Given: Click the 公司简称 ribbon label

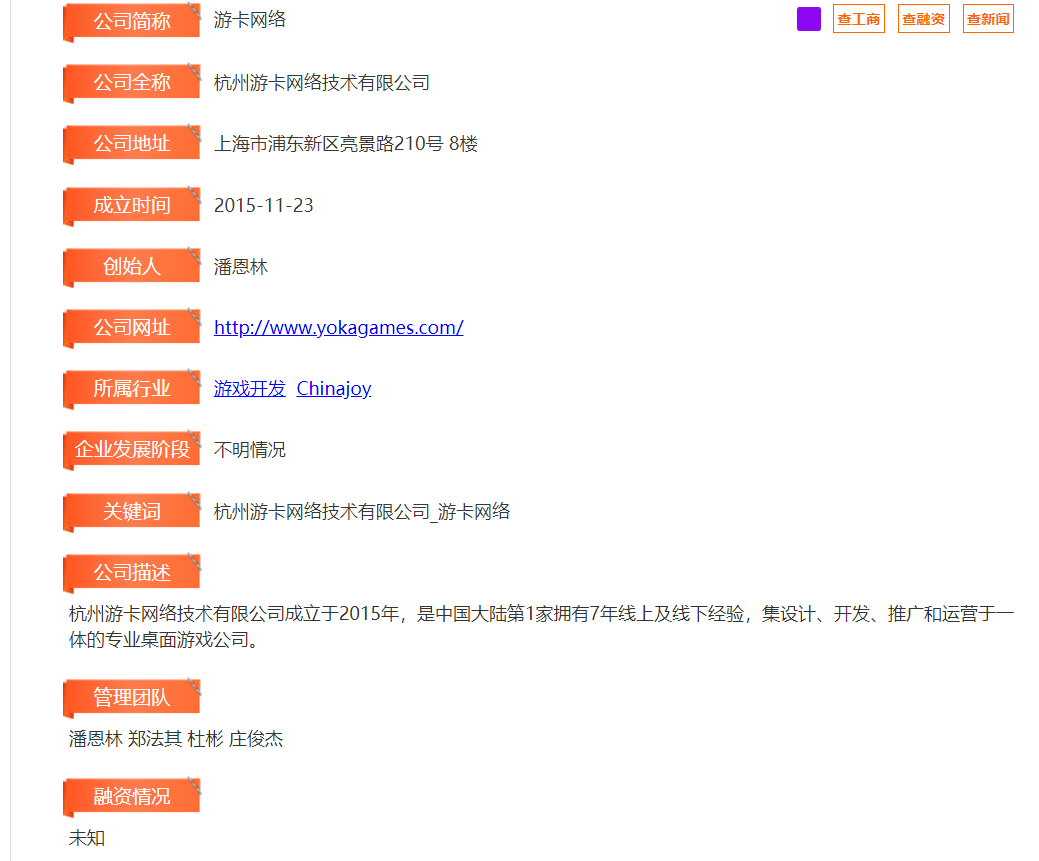Looking at the screenshot, I should coord(131,20).
